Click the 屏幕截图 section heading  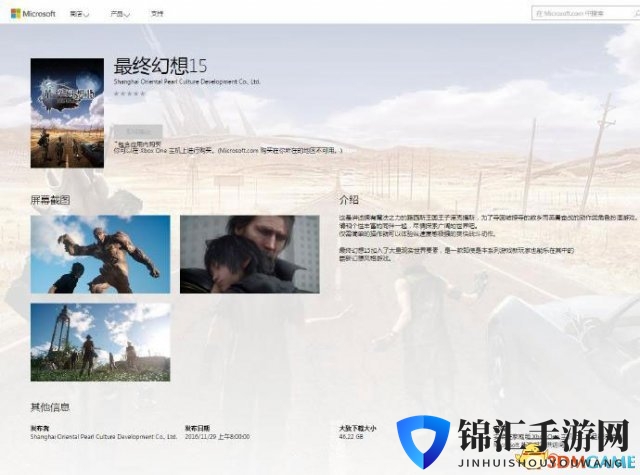pyautogui.click(x=50, y=200)
